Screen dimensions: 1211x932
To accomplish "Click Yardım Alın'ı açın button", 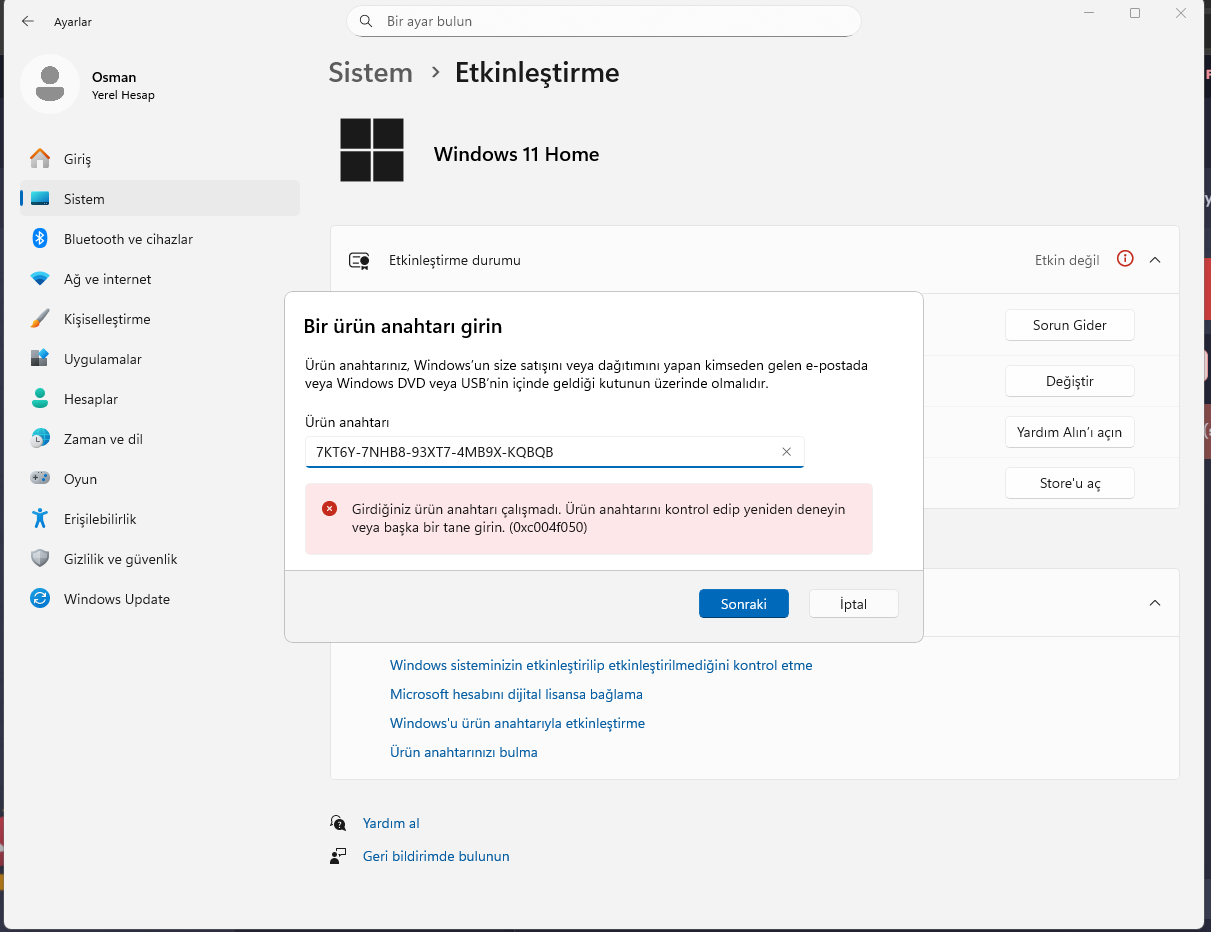I will [x=1070, y=432].
